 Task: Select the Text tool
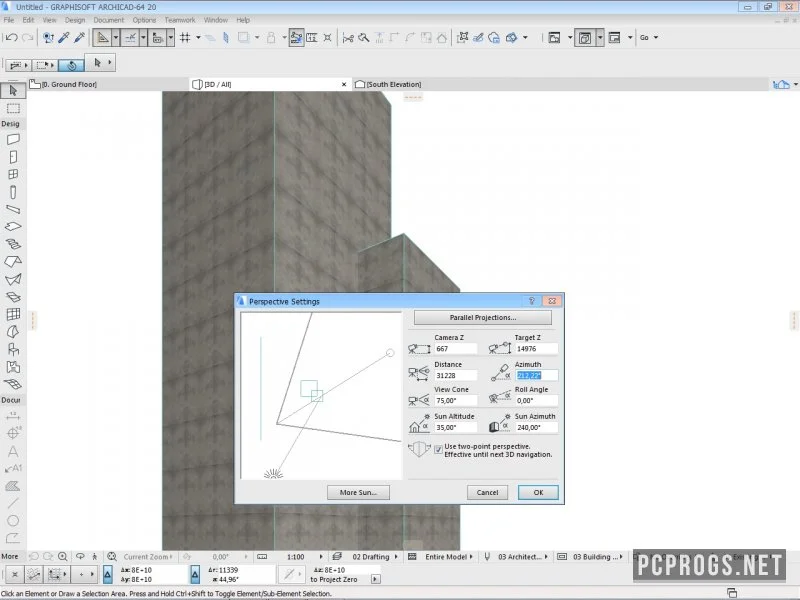click(x=13, y=451)
